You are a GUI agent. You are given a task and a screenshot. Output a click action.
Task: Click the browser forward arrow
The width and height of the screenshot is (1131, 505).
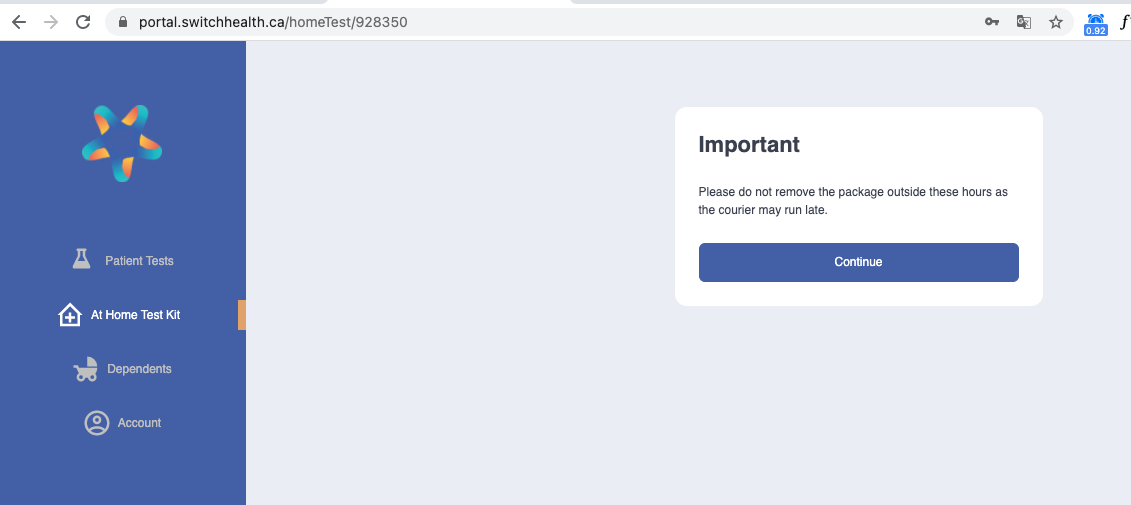(x=50, y=22)
